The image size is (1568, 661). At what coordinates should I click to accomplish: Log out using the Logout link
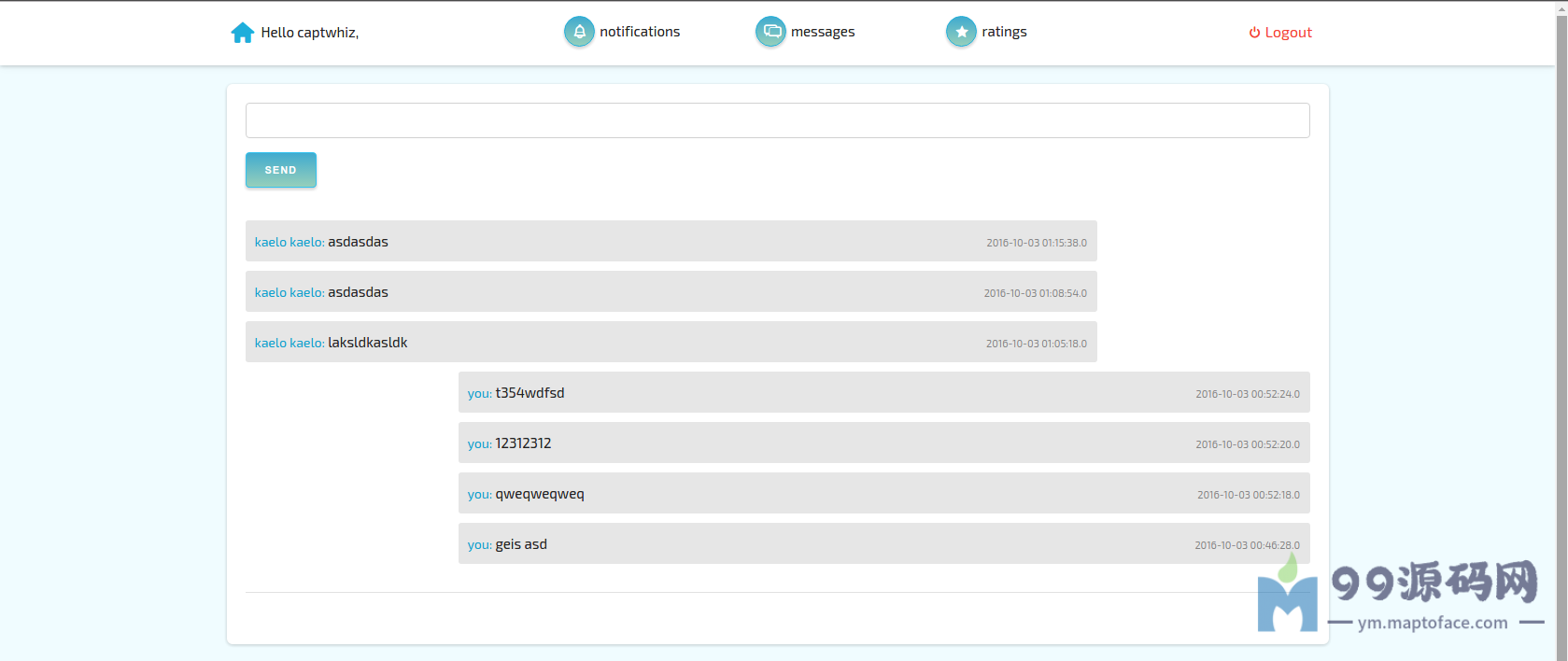[x=1289, y=33]
